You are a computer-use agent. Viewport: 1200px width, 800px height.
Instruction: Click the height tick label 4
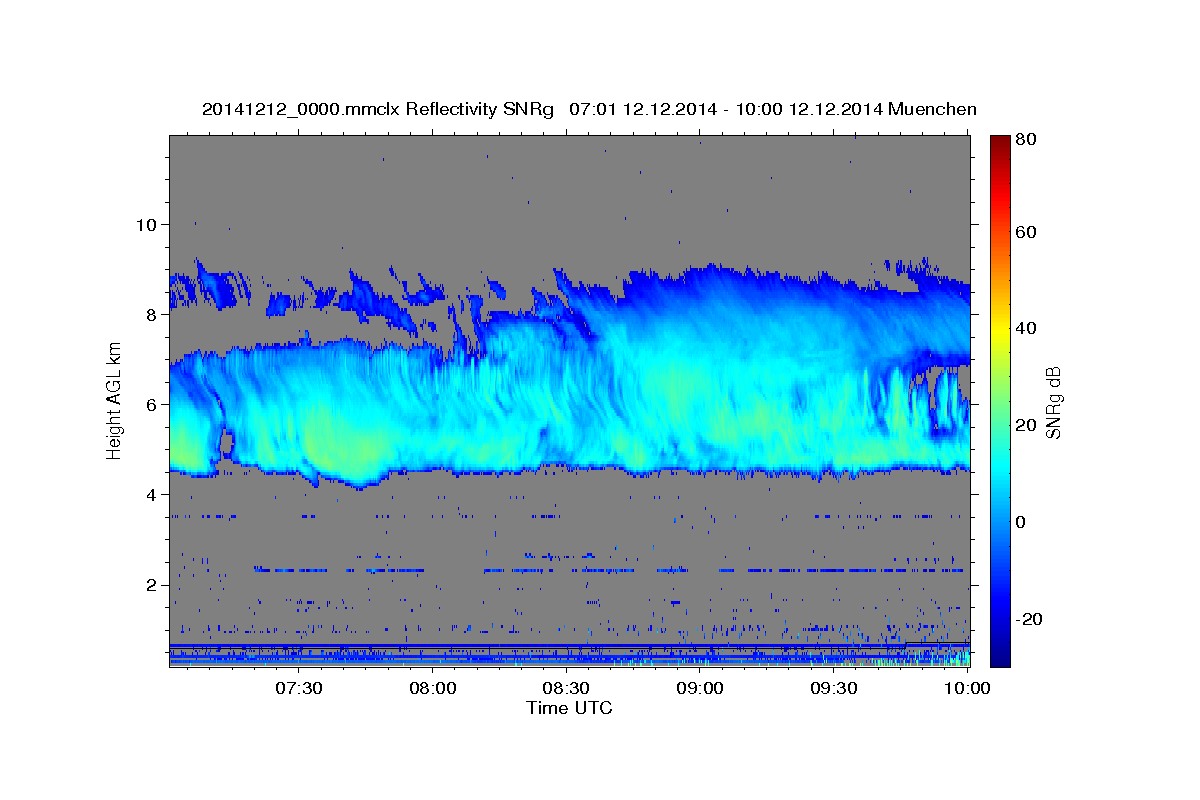point(151,494)
